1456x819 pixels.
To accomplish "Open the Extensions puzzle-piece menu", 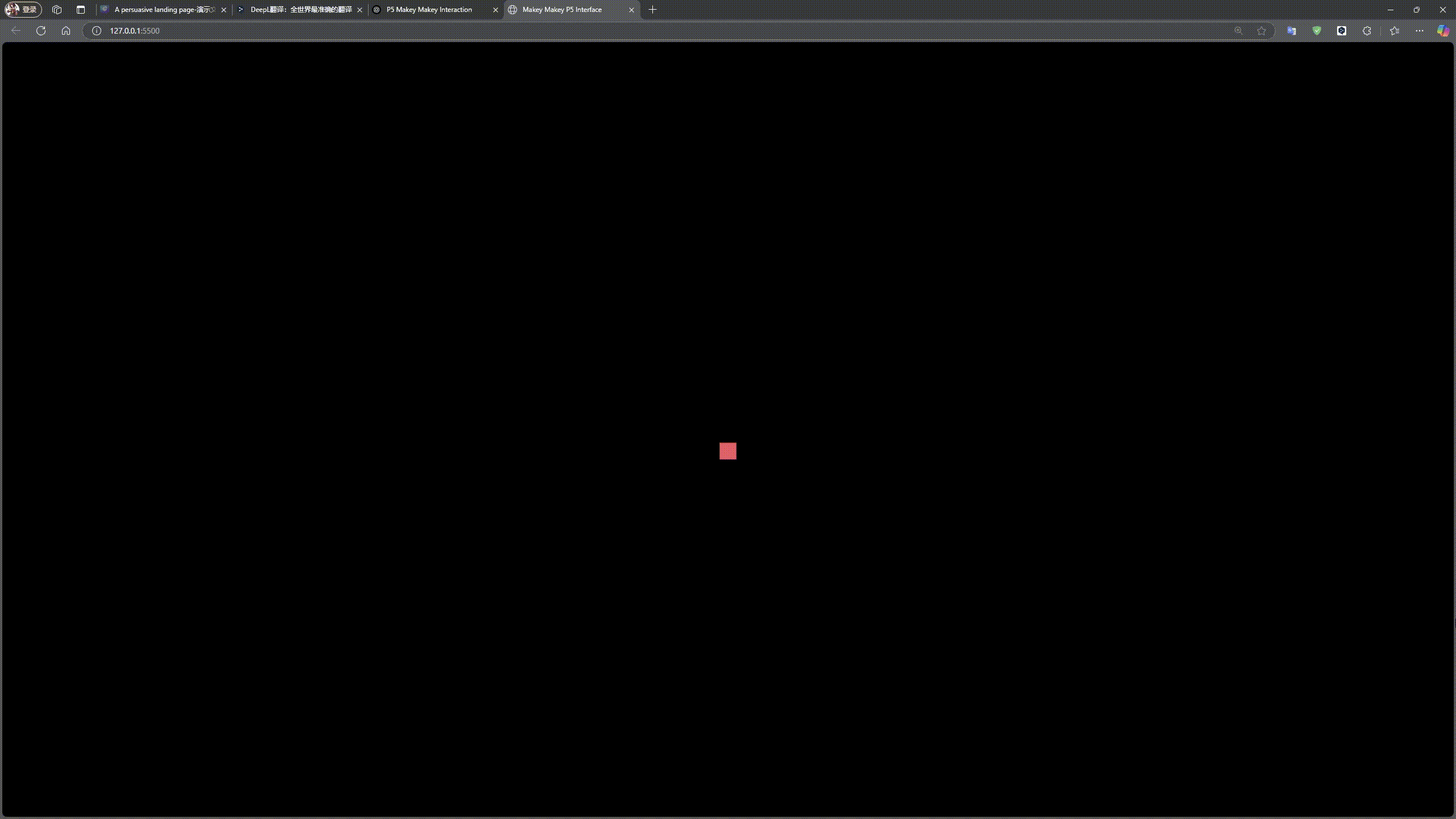I will coord(1366,31).
